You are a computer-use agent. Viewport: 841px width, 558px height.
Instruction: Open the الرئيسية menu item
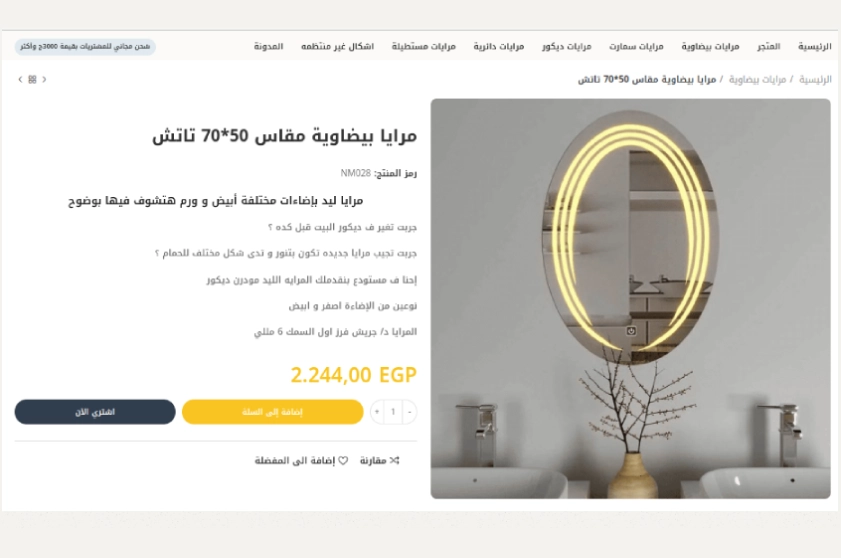[815, 47]
